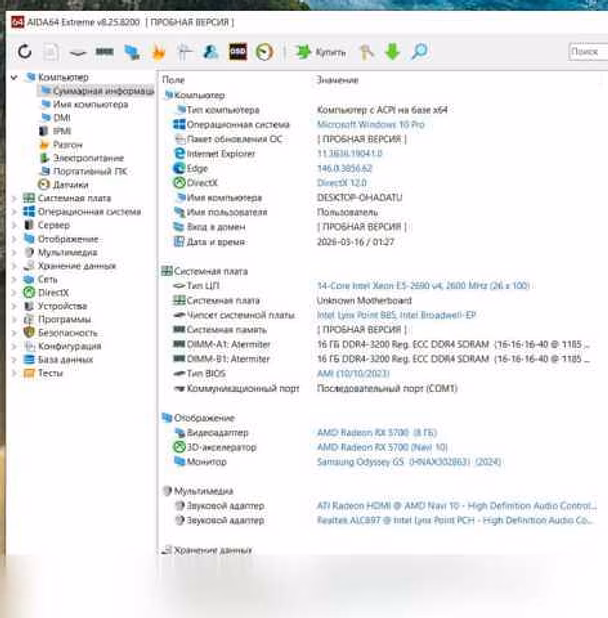Open the network monitor toolbar icon
Viewport: 608px width, 618px height.
pos(132,52)
